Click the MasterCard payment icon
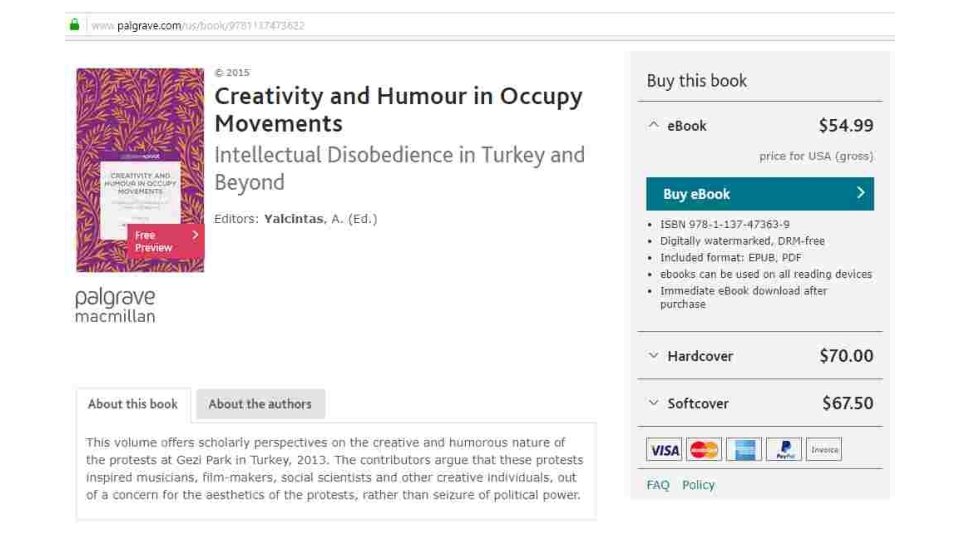 [704, 450]
